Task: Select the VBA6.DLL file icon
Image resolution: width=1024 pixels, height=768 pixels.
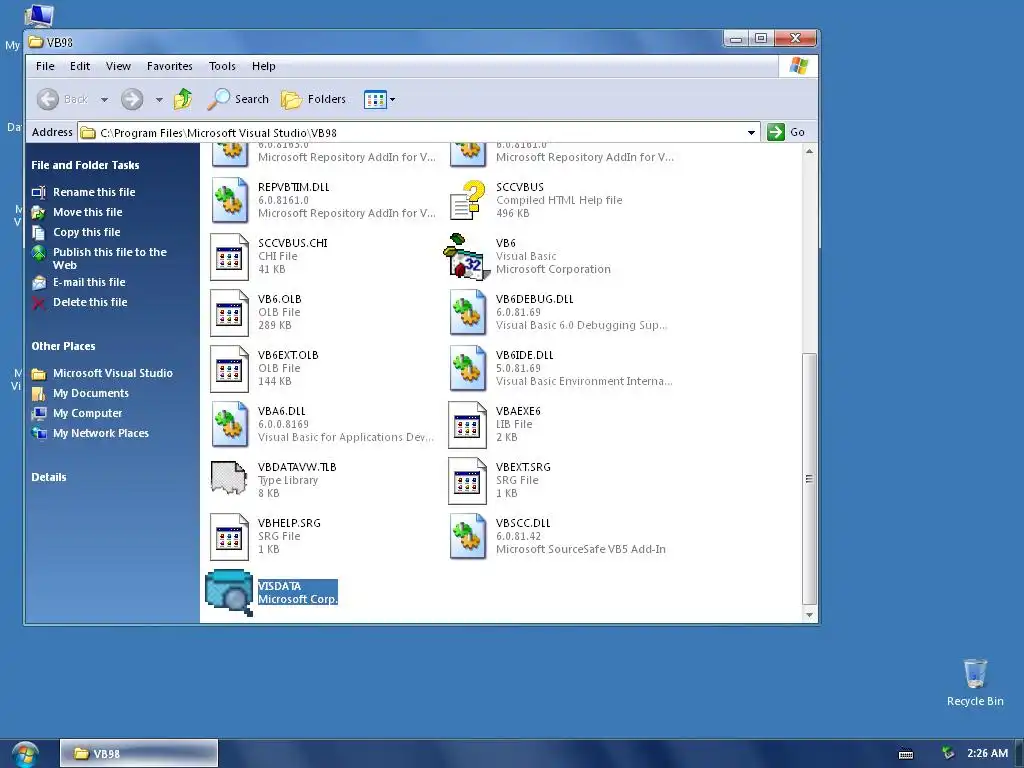Action: coord(229,424)
